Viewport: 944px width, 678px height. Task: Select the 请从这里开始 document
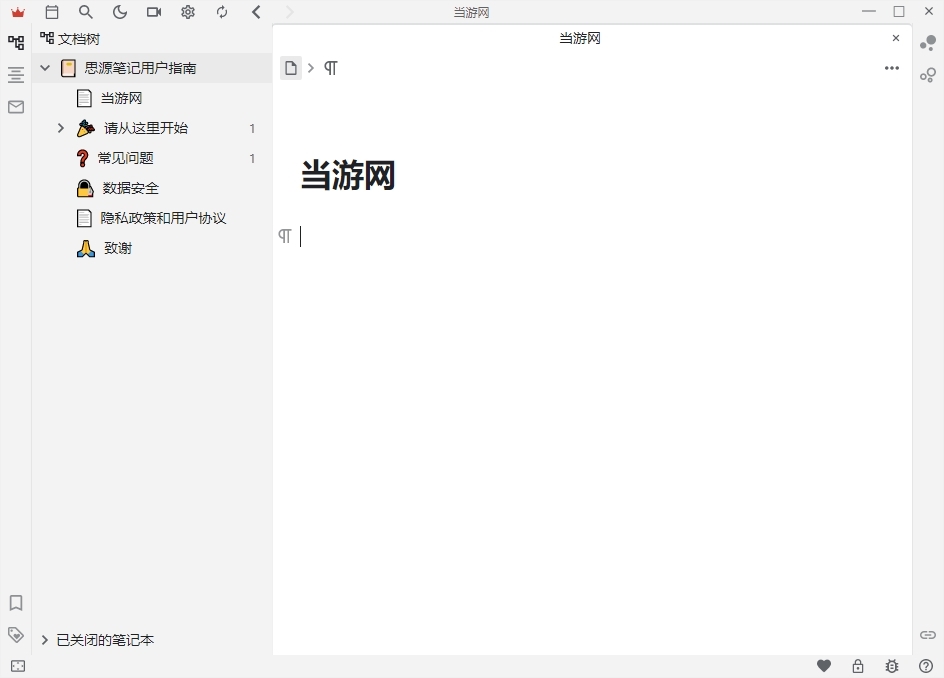[146, 128]
